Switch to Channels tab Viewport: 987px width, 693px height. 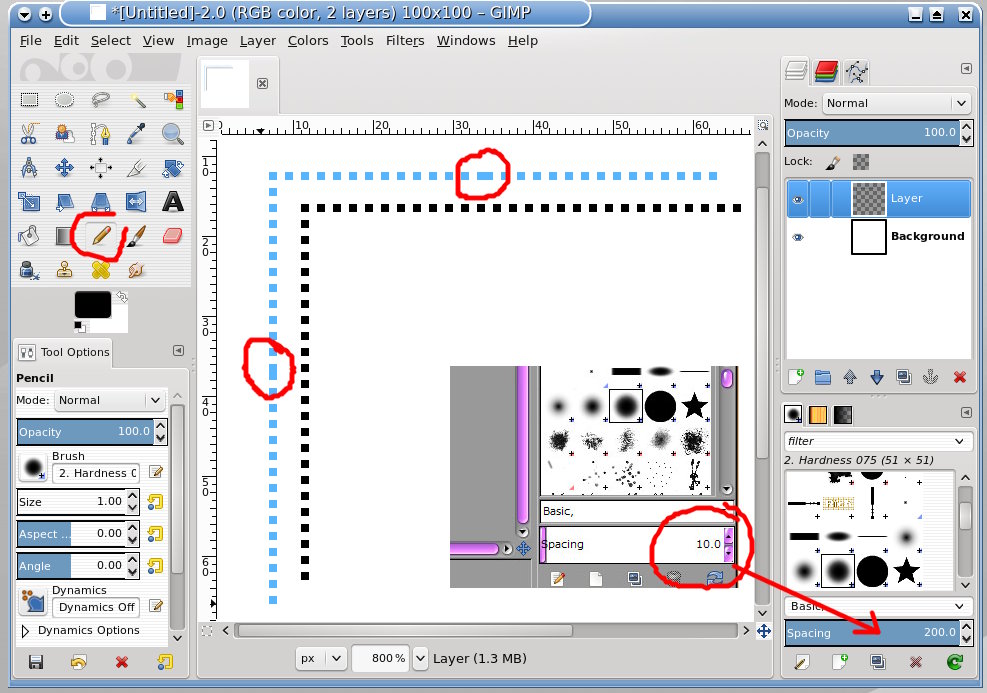[x=826, y=72]
